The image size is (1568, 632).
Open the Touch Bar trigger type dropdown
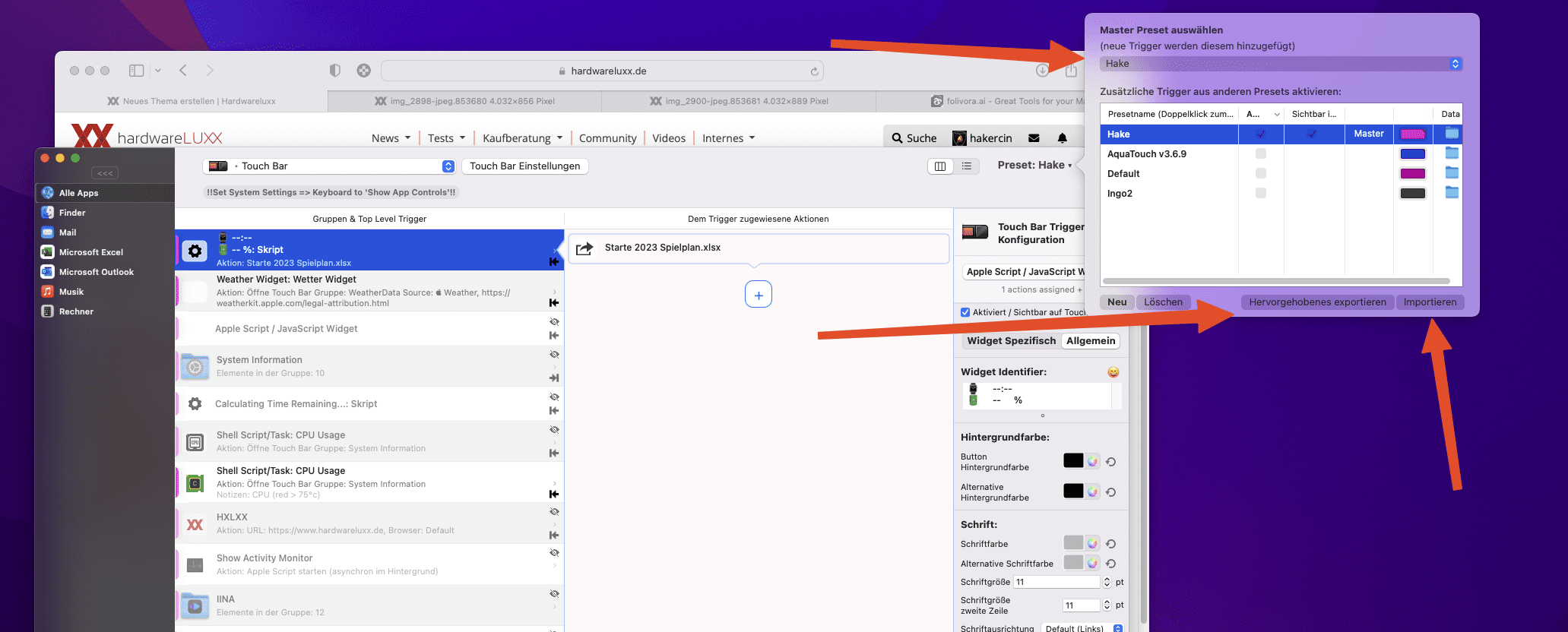tap(329, 166)
